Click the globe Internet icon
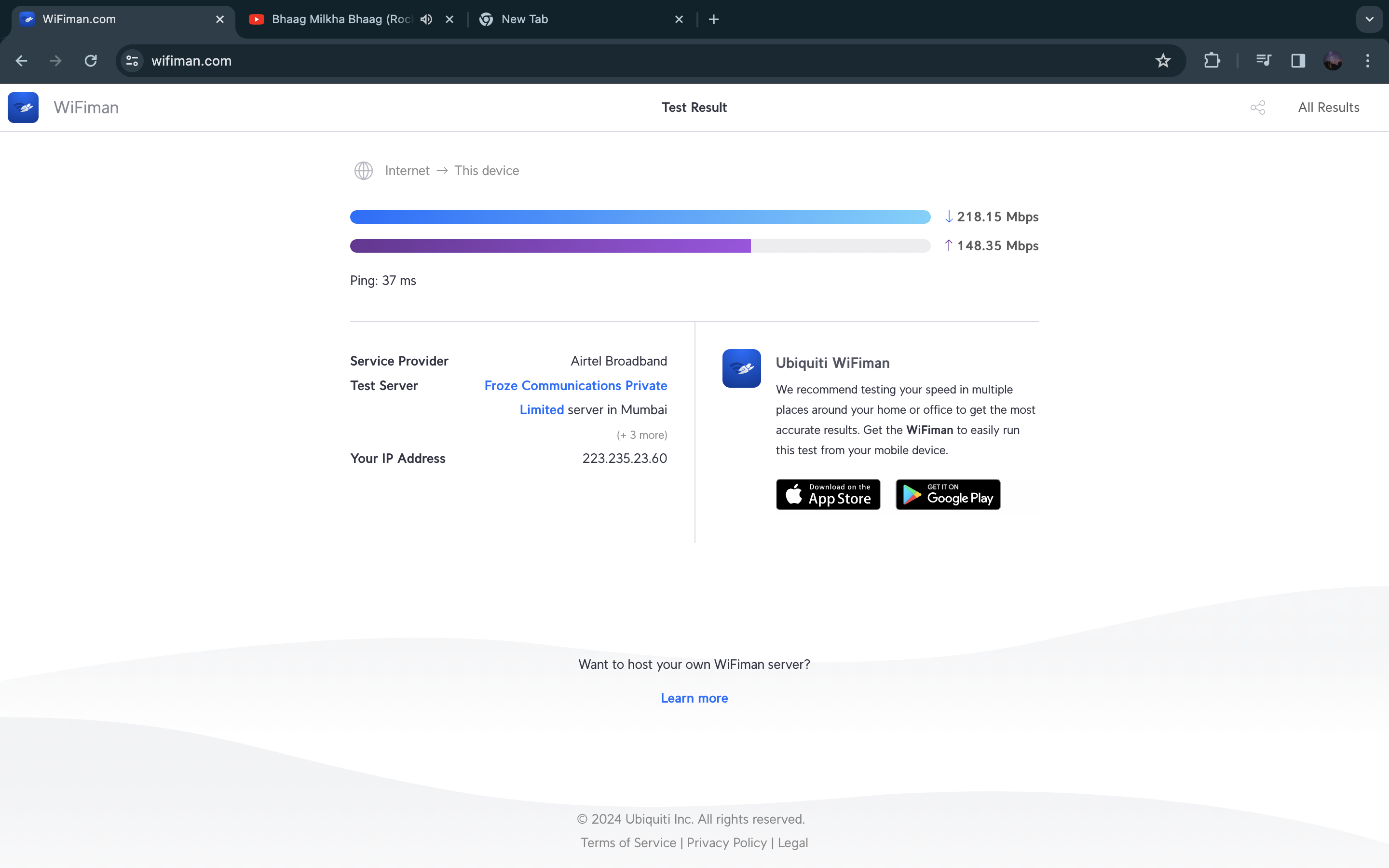The image size is (1389, 868). (x=363, y=171)
